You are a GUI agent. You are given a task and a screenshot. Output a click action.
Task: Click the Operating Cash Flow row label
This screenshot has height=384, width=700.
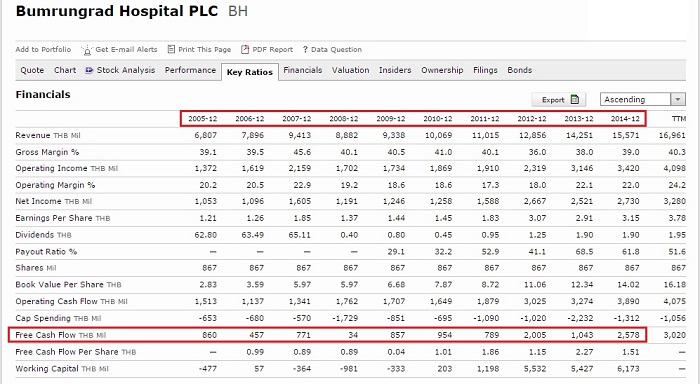tap(71, 302)
